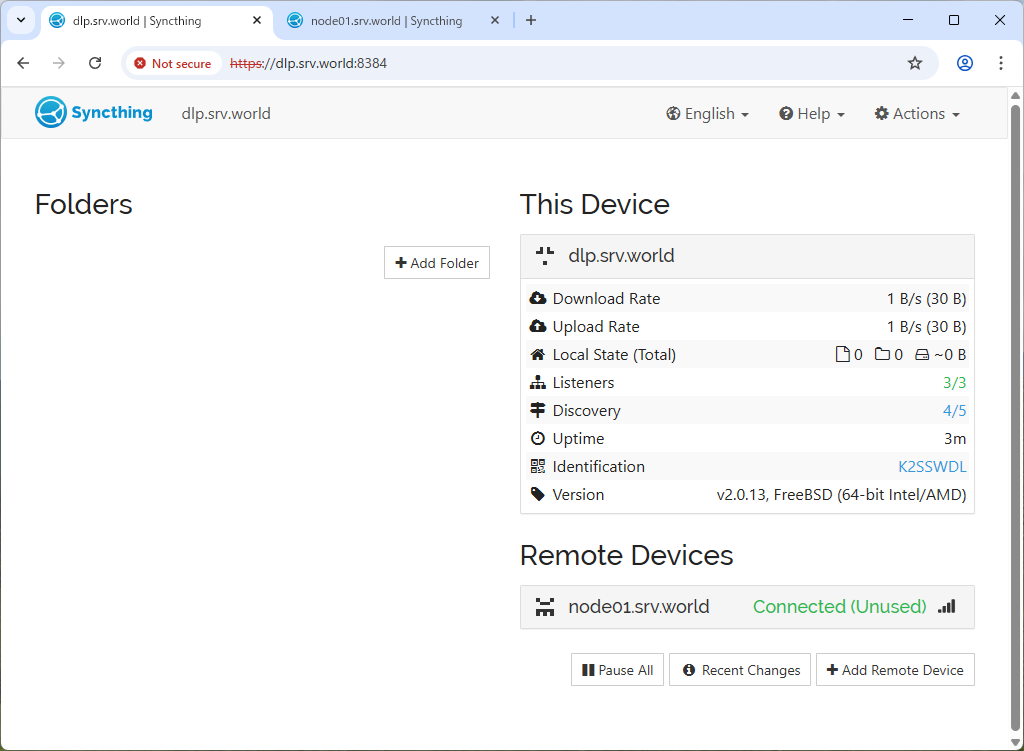Open a new browser tab
Screen dimensions: 1024x751
(531, 21)
